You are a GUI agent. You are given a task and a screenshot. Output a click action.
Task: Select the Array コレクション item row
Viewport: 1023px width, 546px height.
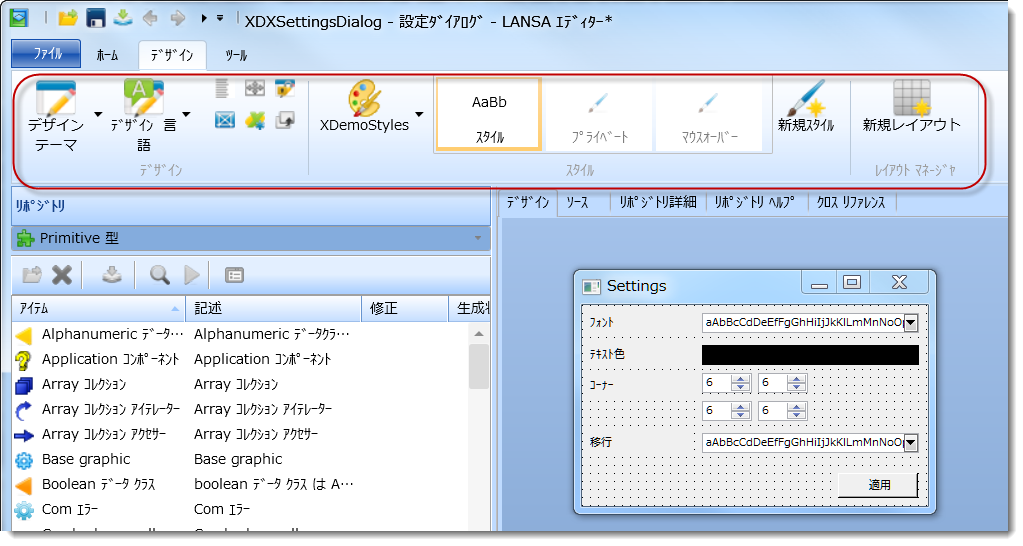[x=240, y=385]
